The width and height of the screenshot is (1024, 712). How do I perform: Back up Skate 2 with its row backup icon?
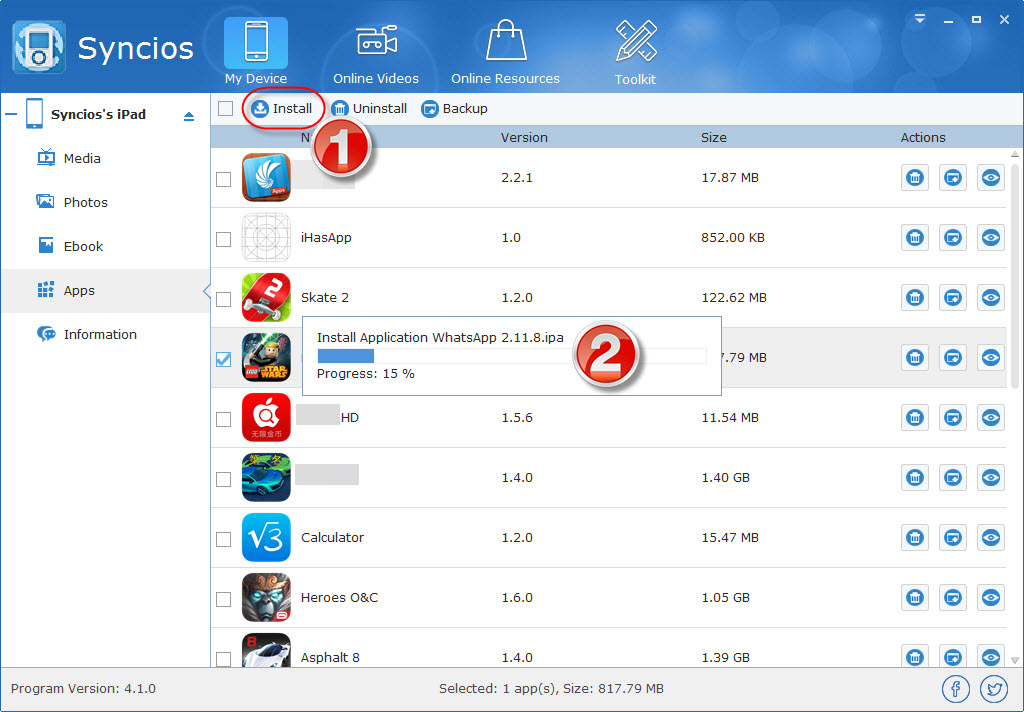[953, 298]
